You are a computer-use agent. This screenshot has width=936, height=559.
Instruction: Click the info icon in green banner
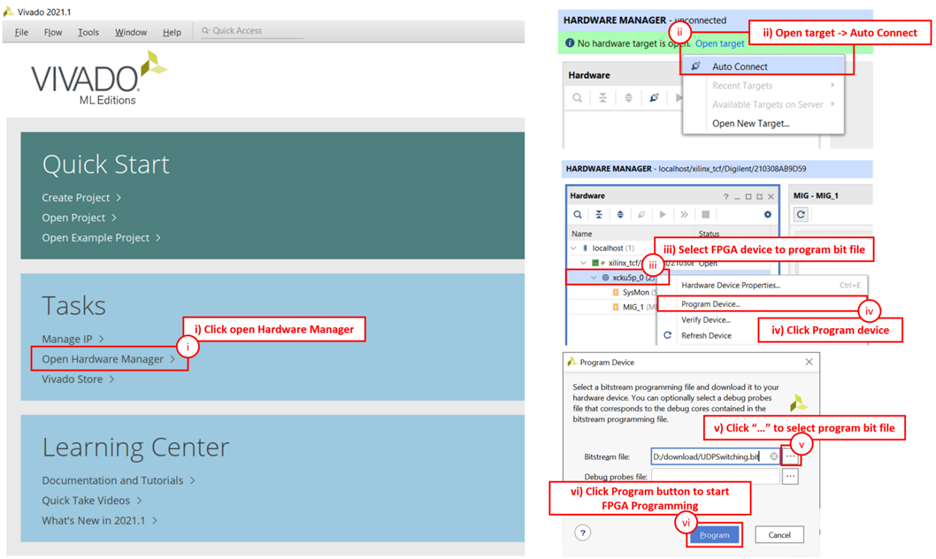(569, 43)
